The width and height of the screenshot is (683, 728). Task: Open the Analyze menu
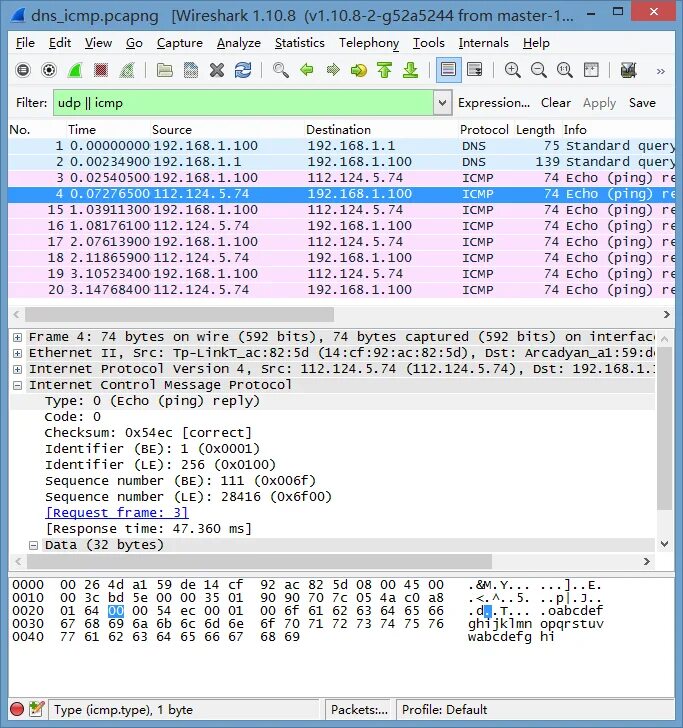pos(239,43)
